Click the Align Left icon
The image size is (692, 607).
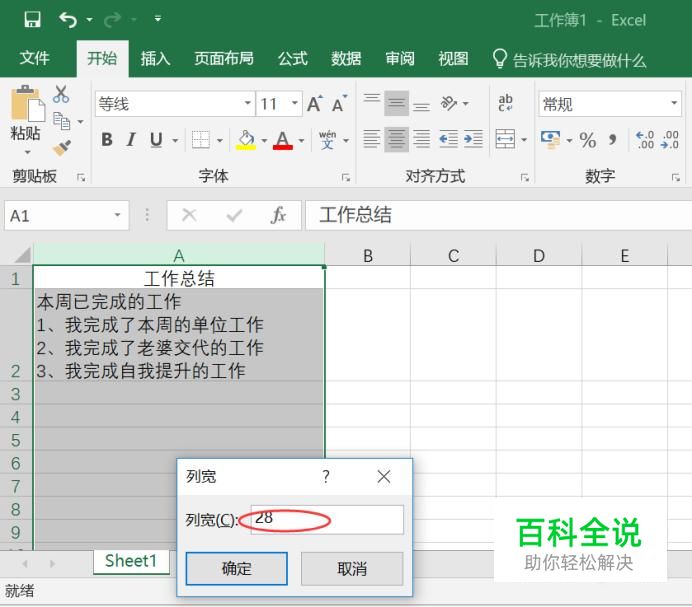372,139
